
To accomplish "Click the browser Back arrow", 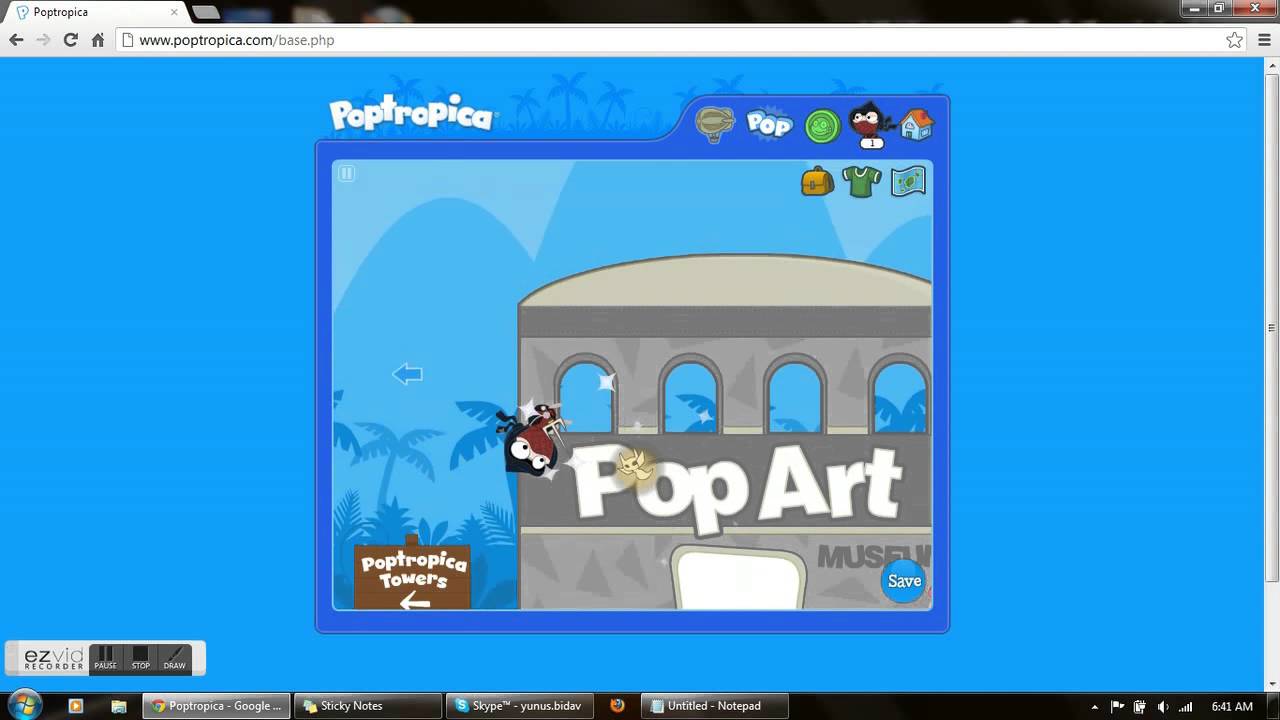I will pos(16,40).
